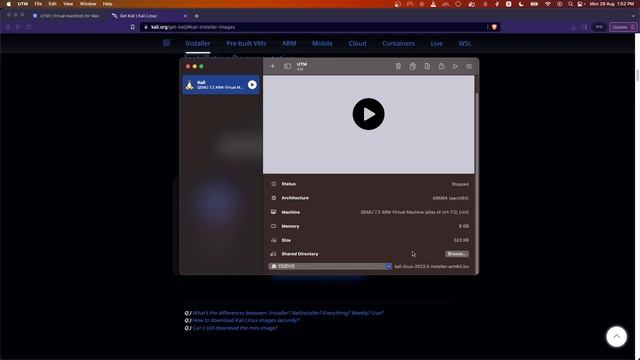The image size is (640, 360).
Task: Delete the Kali VM with trash icon
Action: (398, 66)
